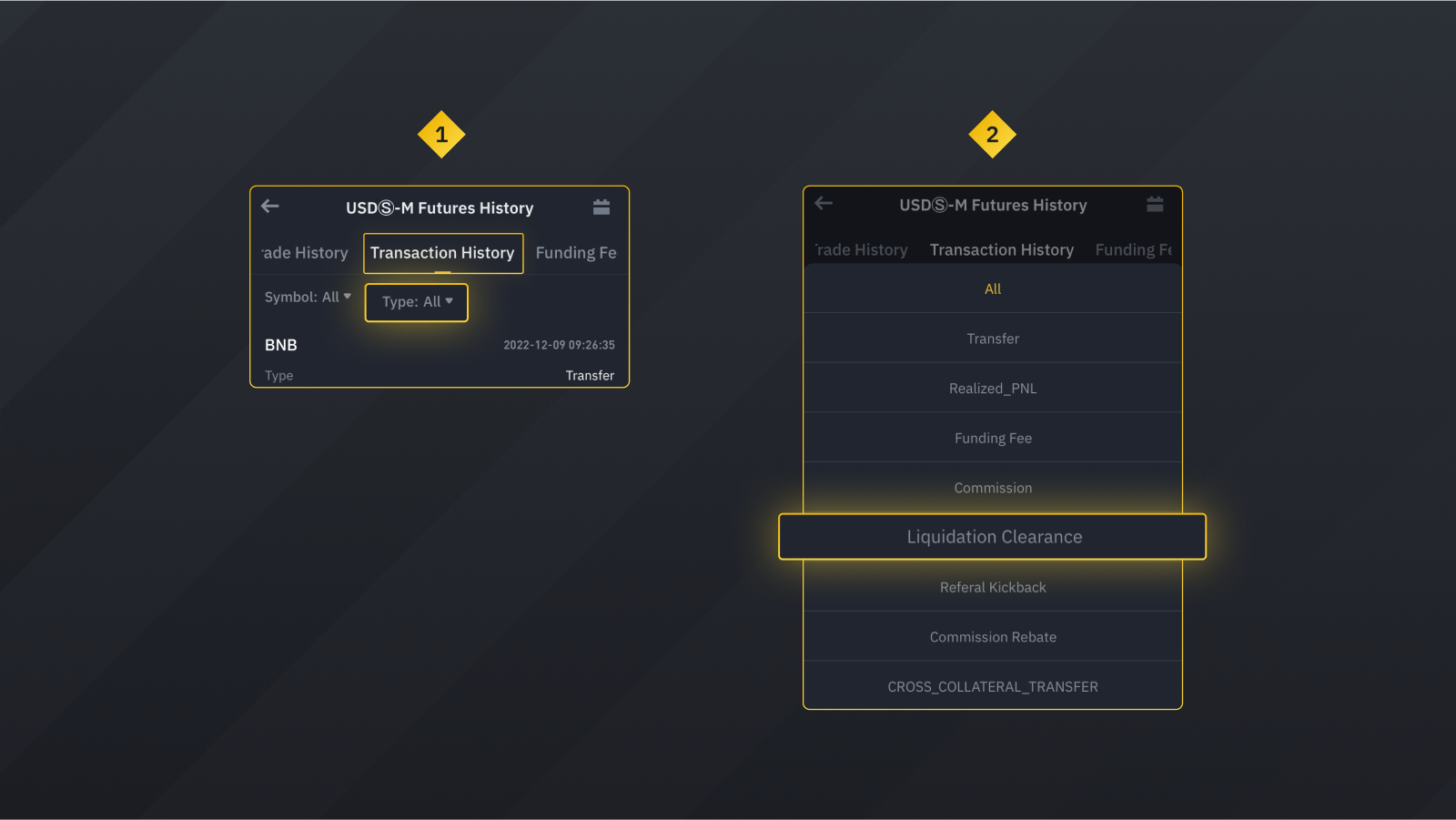The image size is (1456, 820).
Task: Open the Symbol: All dropdown
Action: point(308,297)
